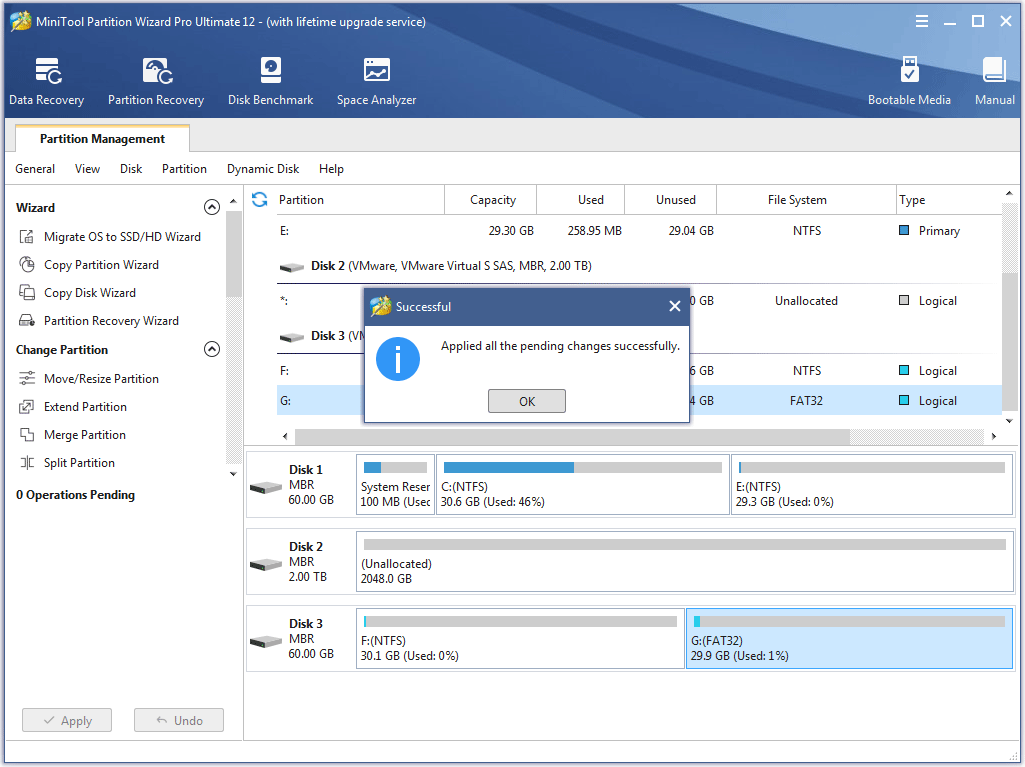This screenshot has width=1025, height=767.
Task: Switch to the Partition Management tab
Action: 102,139
